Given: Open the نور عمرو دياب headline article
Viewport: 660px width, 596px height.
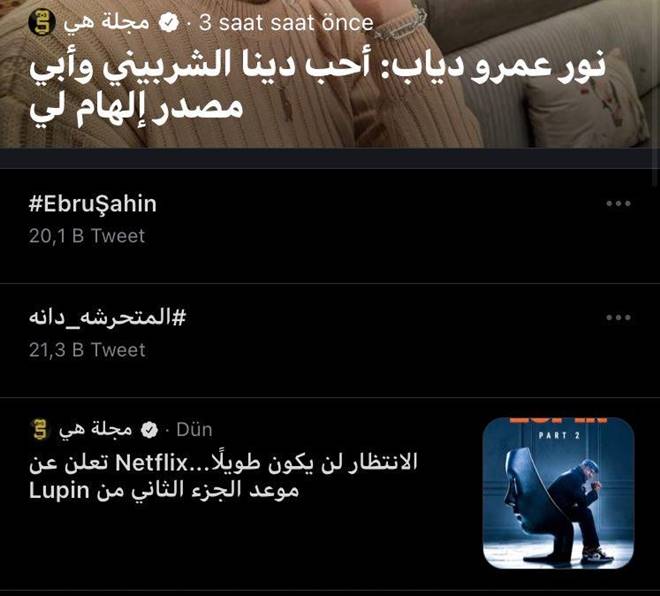Looking at the screenshot, I should click(317, 88).
